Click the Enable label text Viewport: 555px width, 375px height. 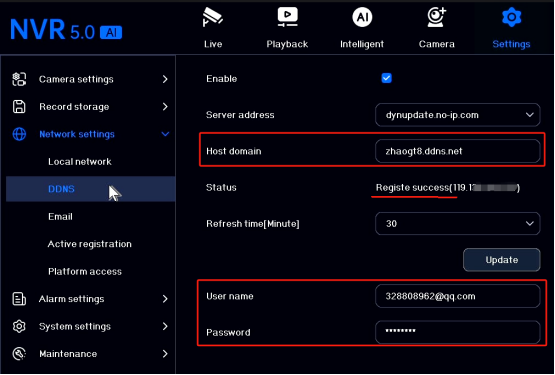pyautogui.click(x=222, y=79)
